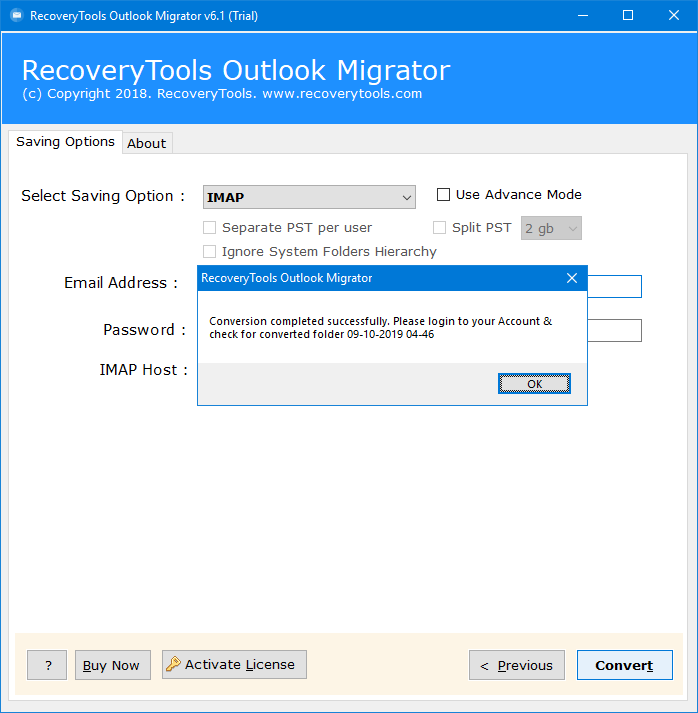Tick the Split PST checkbox
The height and width of the screenshot is (713, 698).
tap(439, 227)
